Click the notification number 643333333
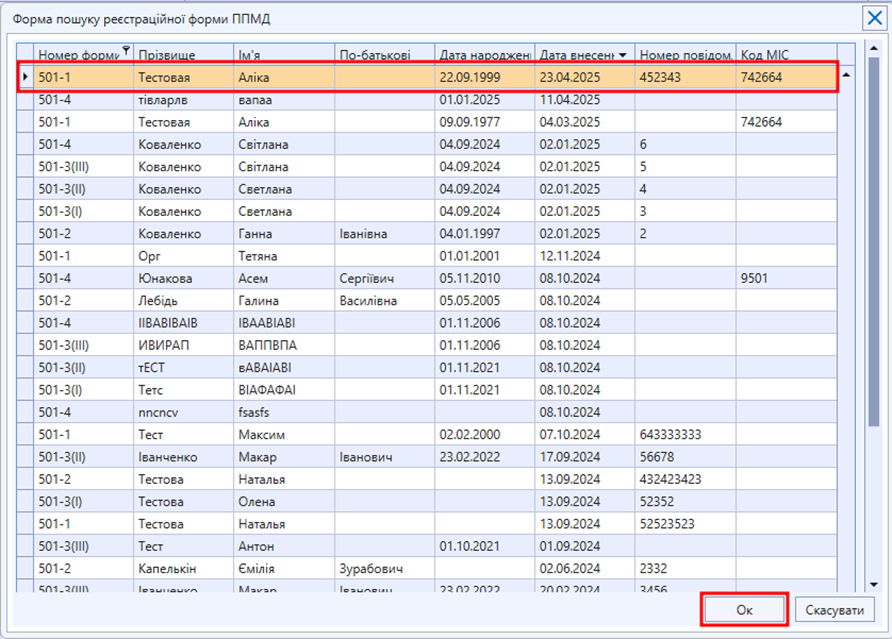This screenshot has height=639, width=892. (685, 434)
